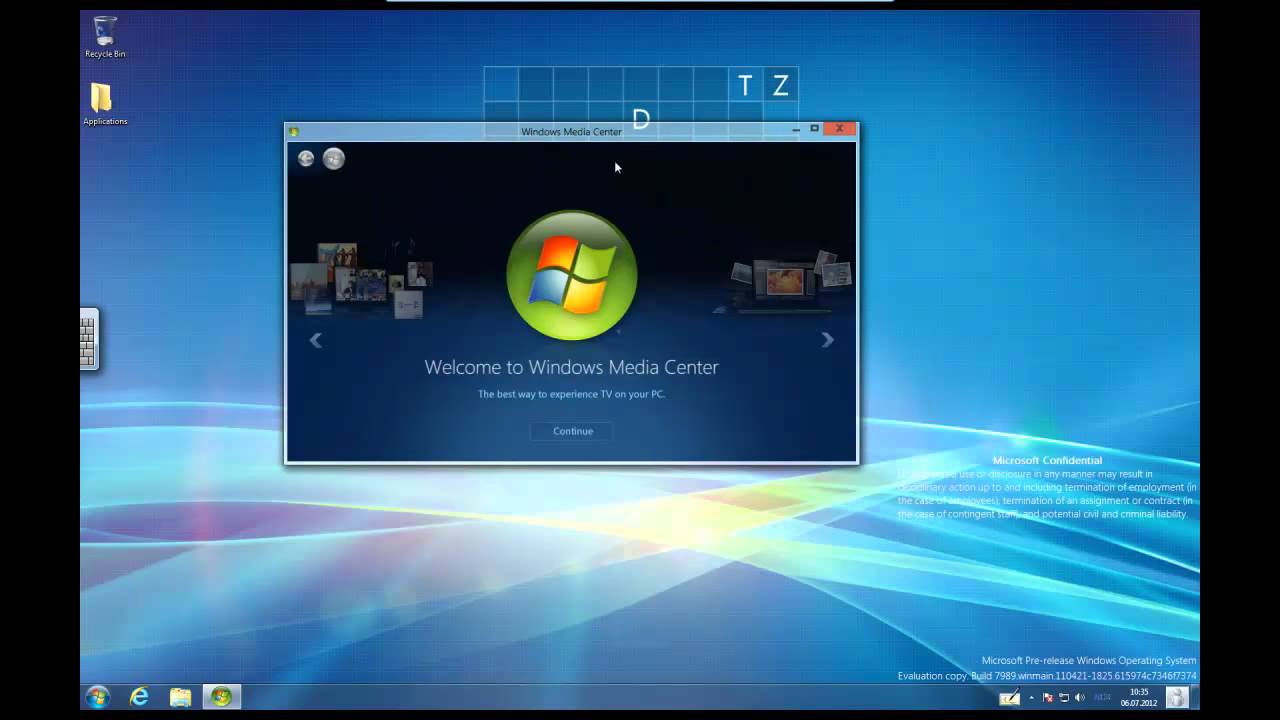The width and height of the screenshot is (1280, 720).
Task: Click the next slide arrow in welcome screen
Action: tap(827, 340)
